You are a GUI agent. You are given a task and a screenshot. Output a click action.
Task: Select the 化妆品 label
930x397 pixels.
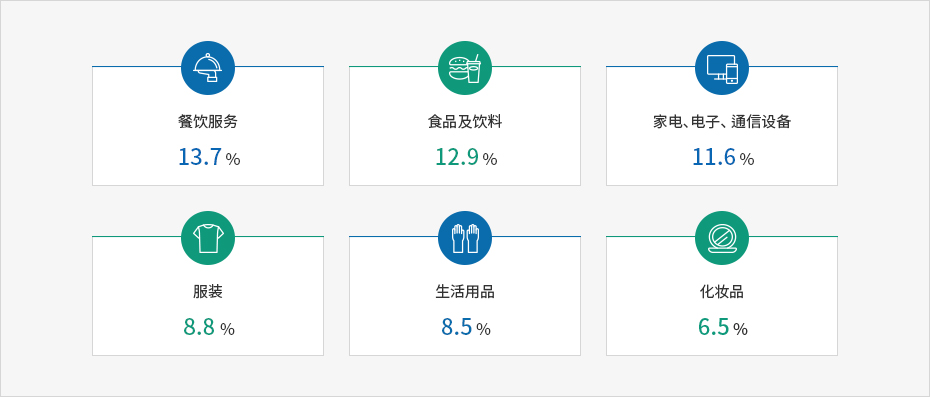click(722, 292)
